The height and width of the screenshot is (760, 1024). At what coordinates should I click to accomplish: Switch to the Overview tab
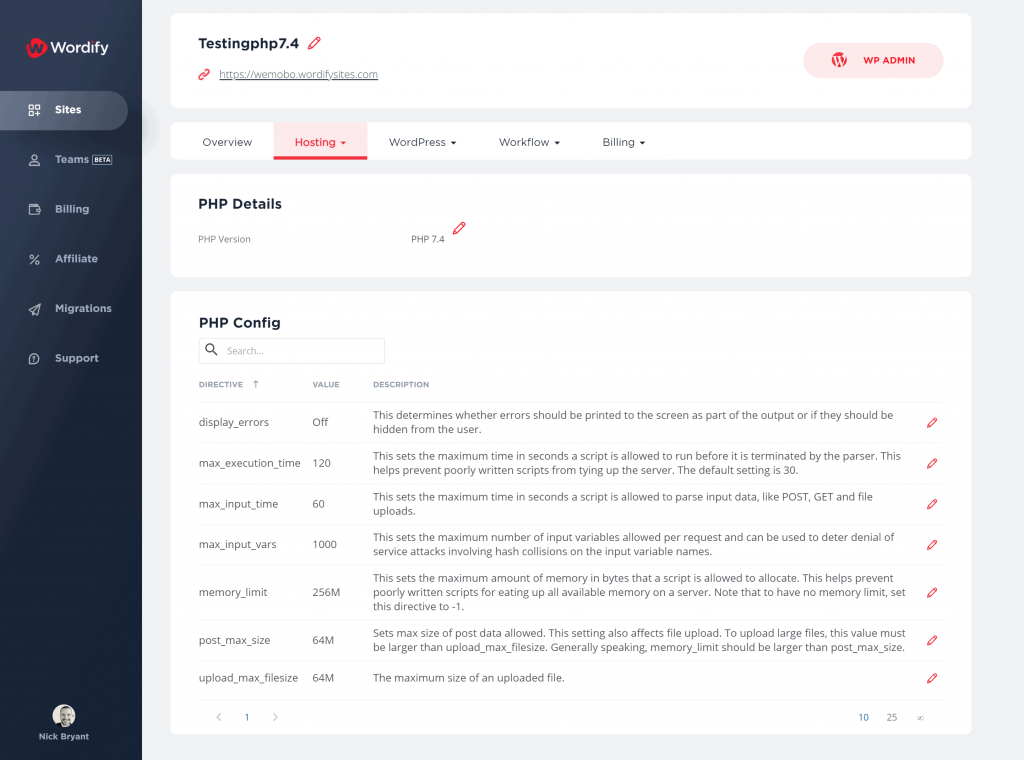coord(227,142)
